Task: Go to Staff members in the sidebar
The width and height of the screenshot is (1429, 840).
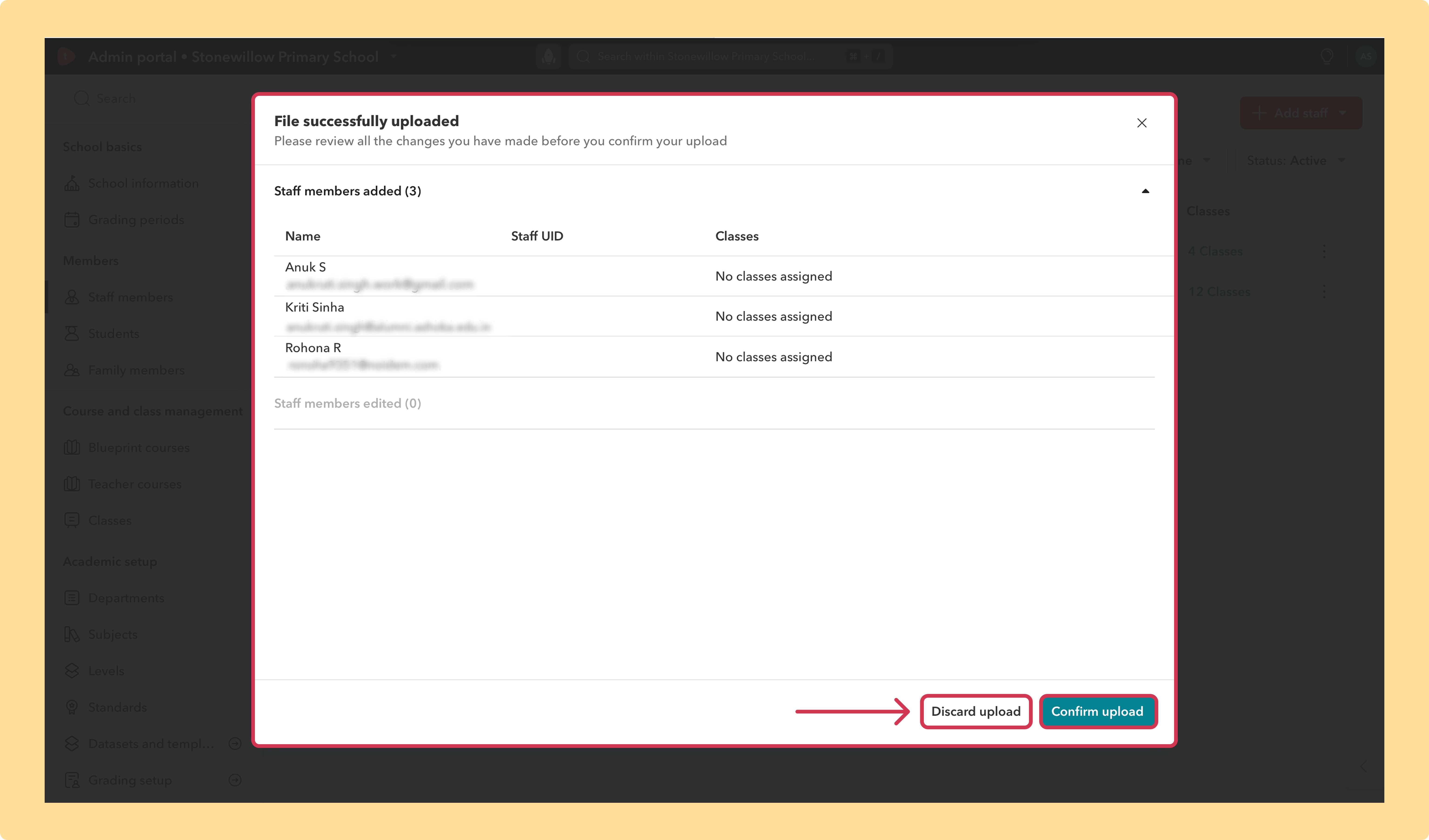Action: click(130, 297)
